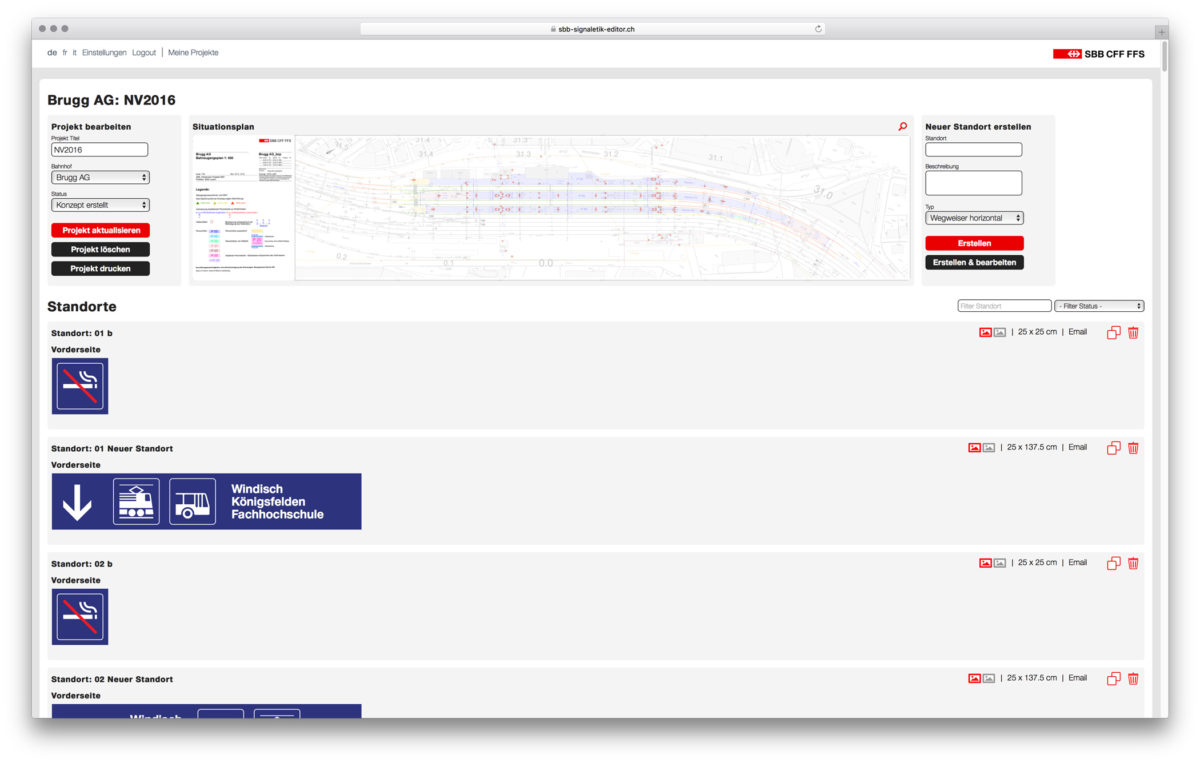Open the Bahnhof dropdown showing Brugg AG

pyautogui.click(x=100, y=177)
